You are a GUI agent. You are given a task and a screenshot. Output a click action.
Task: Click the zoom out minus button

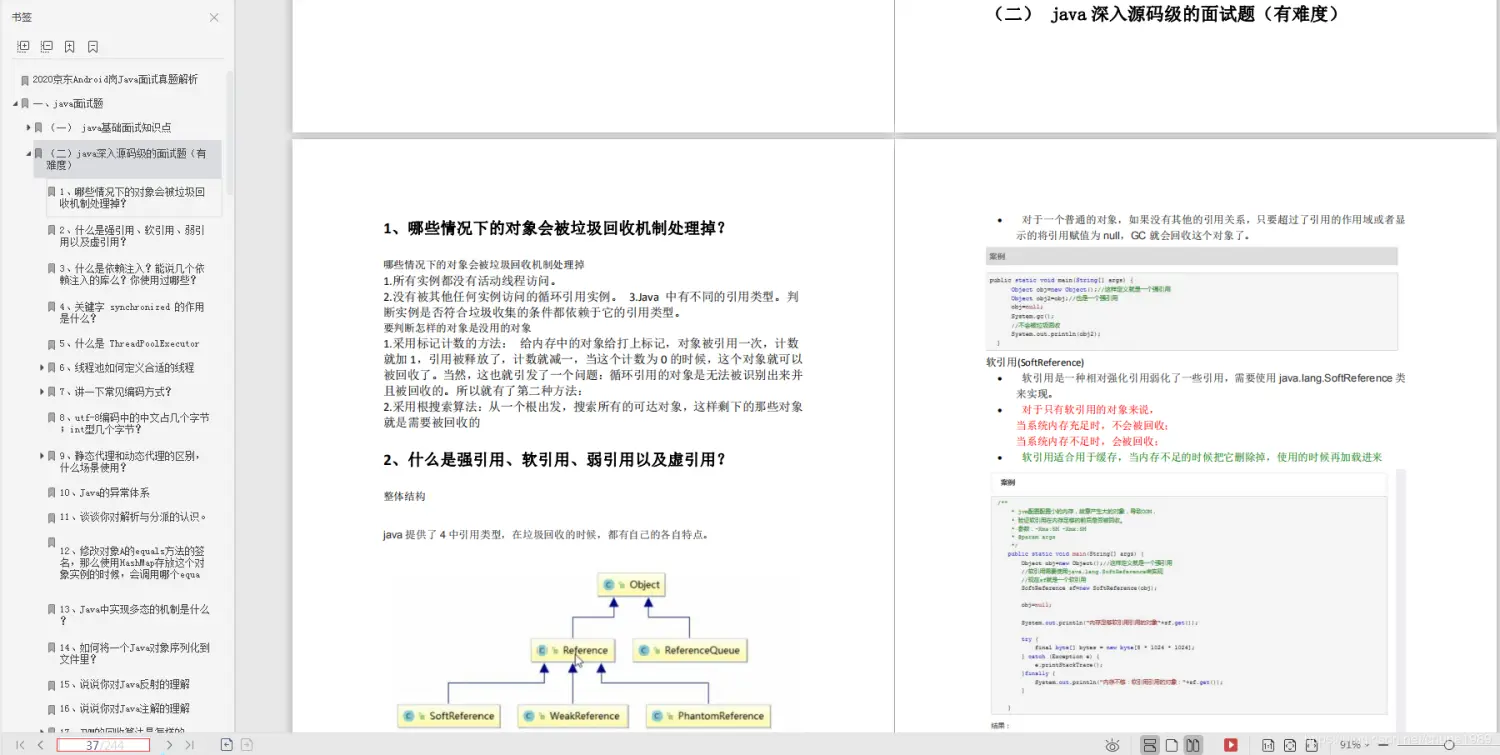coord(1384,745)
